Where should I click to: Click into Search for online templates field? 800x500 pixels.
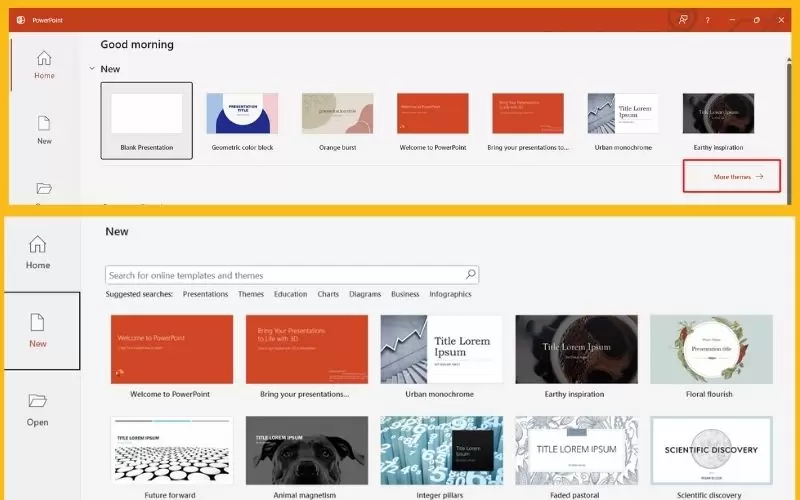pos(292,275)
